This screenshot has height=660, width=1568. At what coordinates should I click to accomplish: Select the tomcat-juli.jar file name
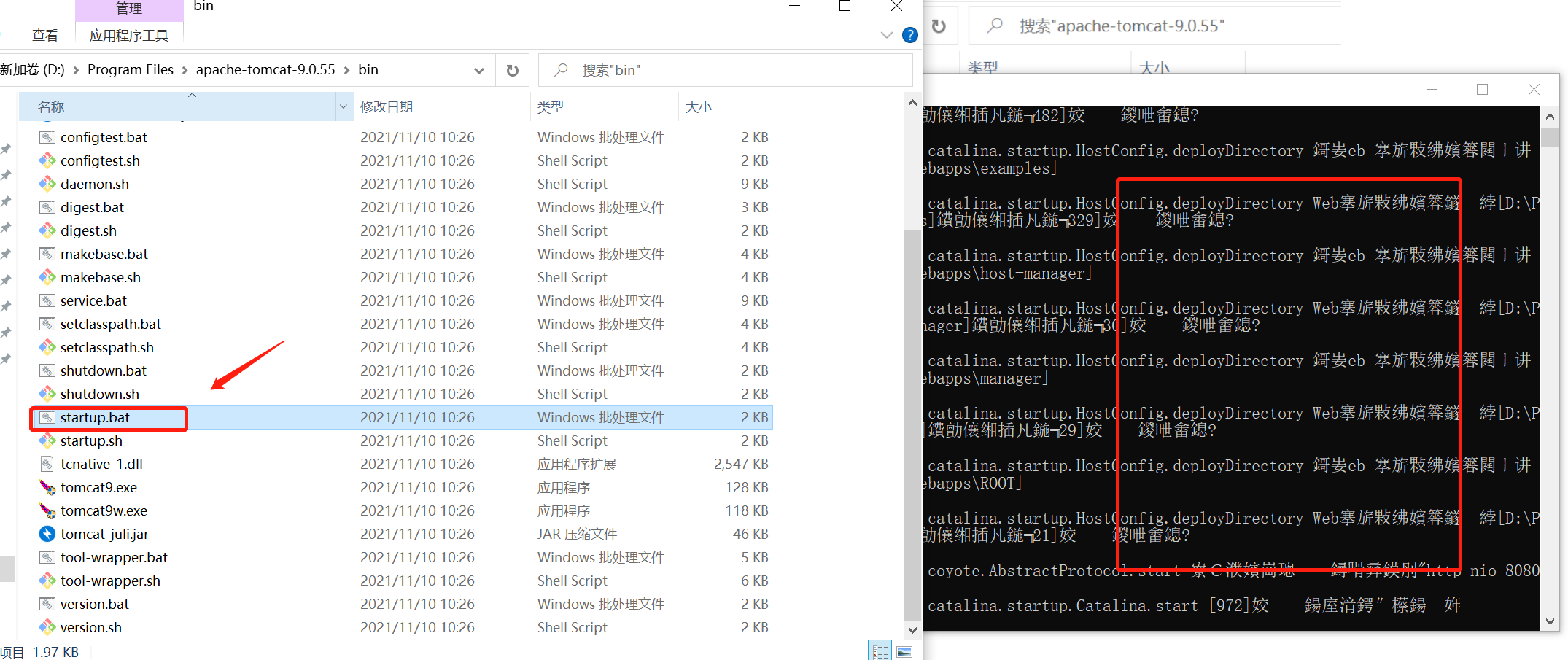point(104,534)
